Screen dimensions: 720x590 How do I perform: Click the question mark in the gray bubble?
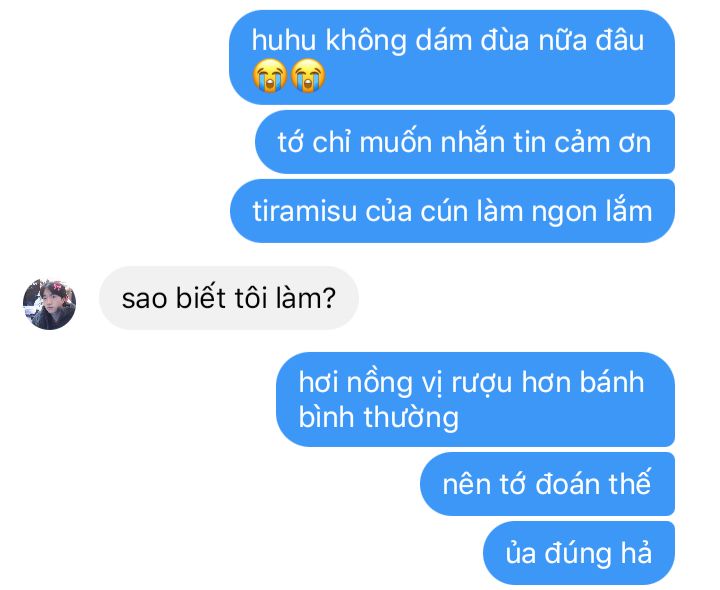(x=329, y=298)
